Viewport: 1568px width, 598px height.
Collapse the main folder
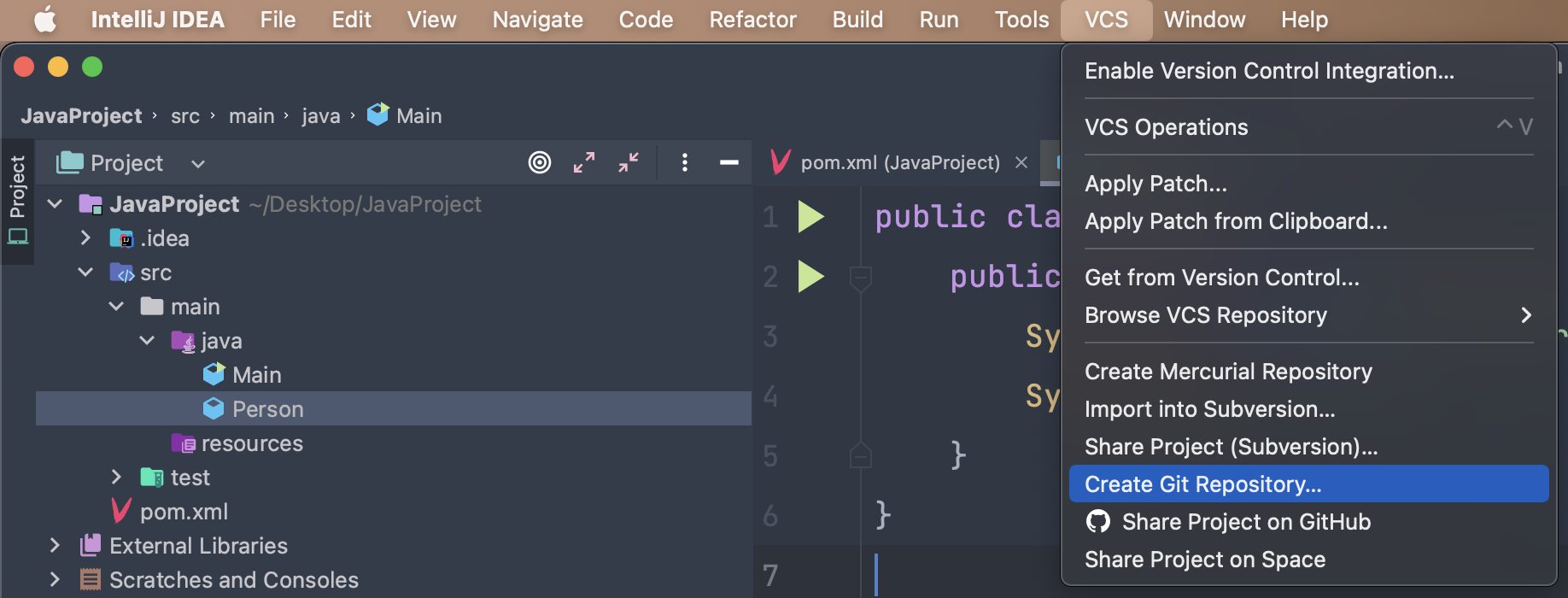point(116,306)
